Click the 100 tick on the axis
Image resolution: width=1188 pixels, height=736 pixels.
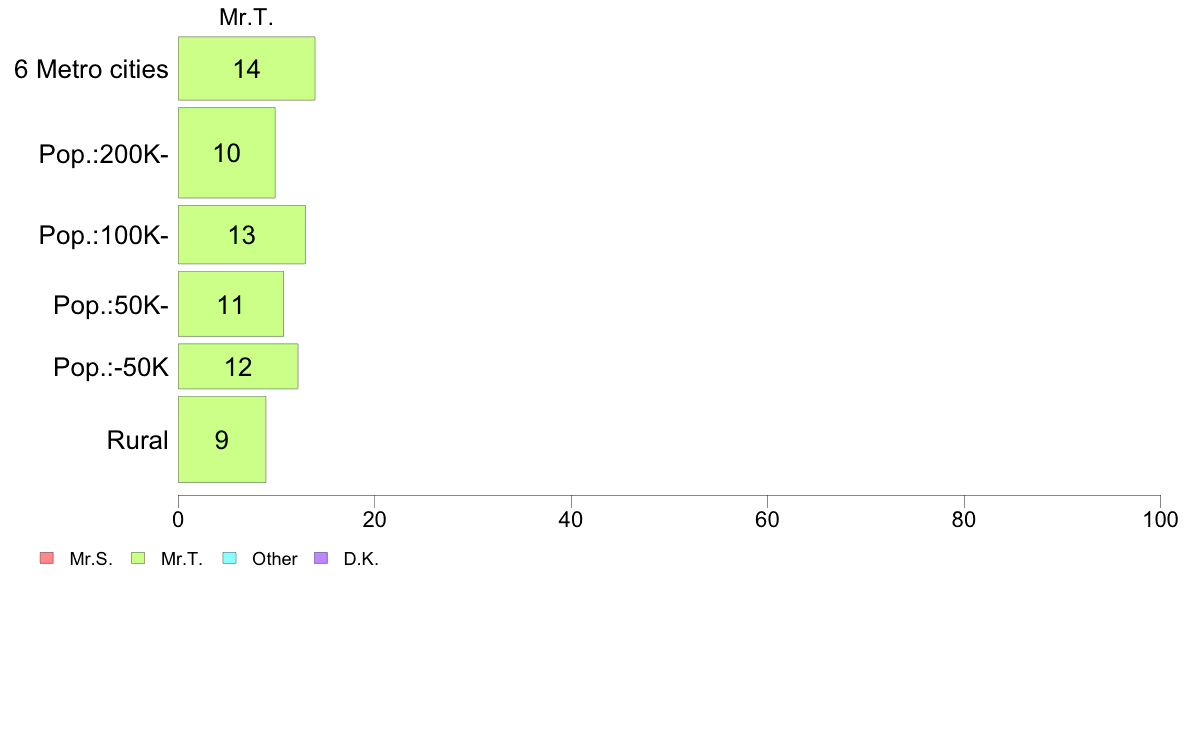1160,519
